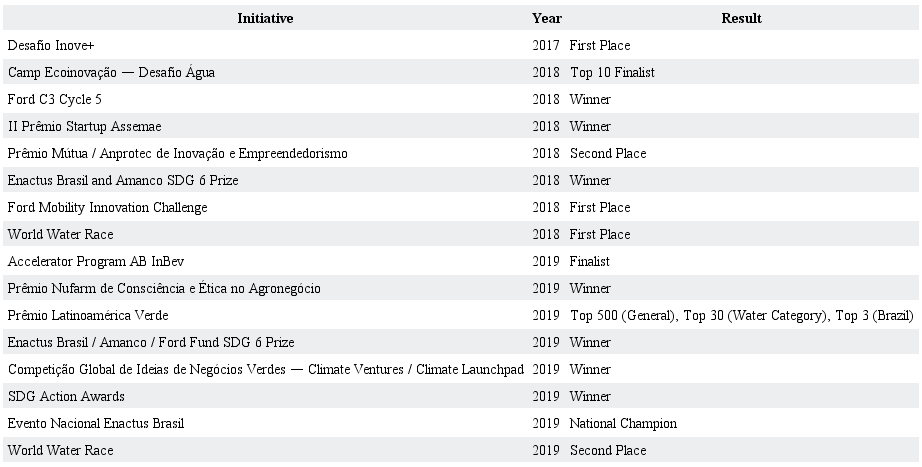Screen dimensions: 922x467
Task: Select the Ford C3 Cycle 5 cell
Action: (55, 99)
